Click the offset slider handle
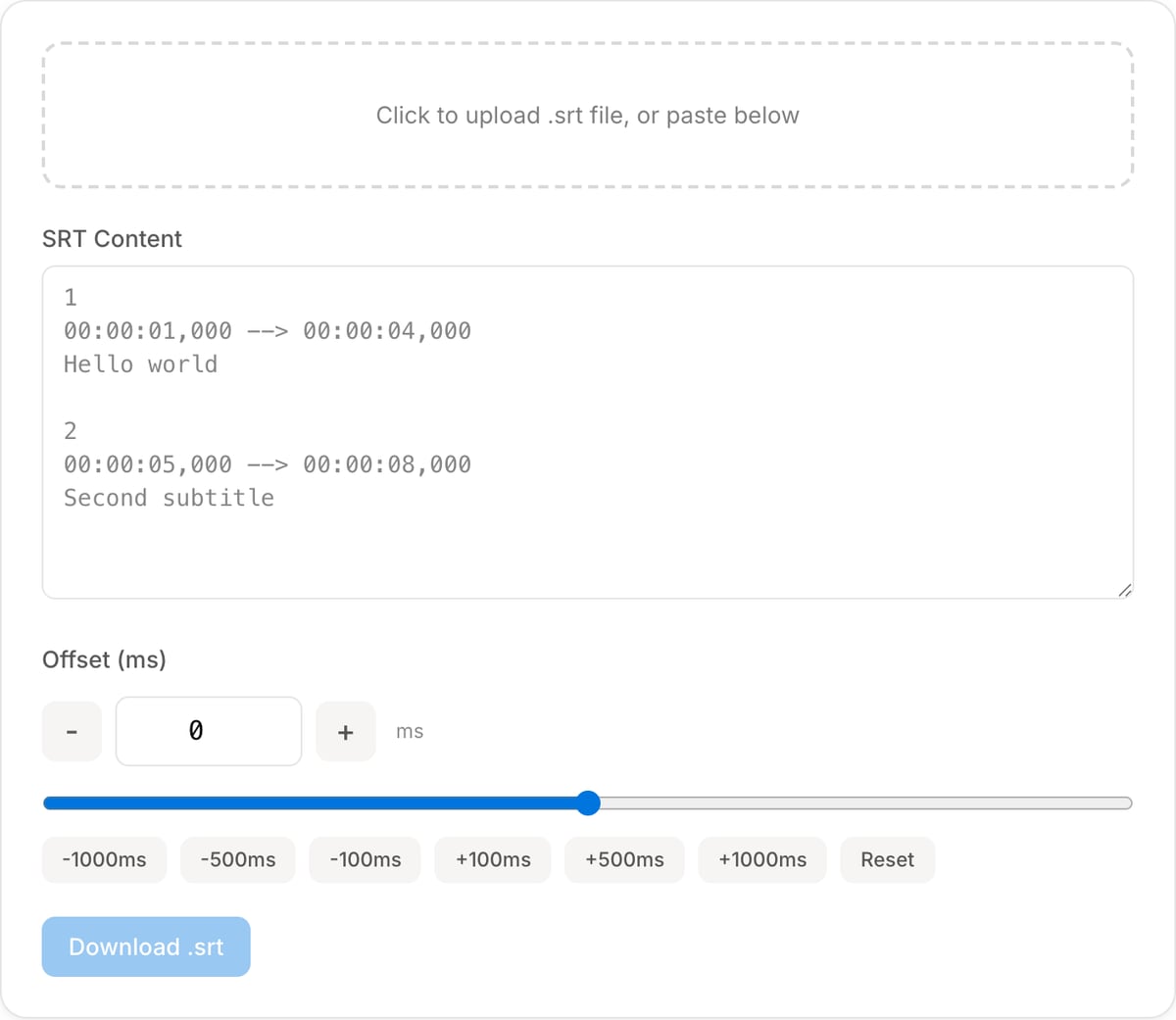The image size is (1176, 1020). point(588,803)
